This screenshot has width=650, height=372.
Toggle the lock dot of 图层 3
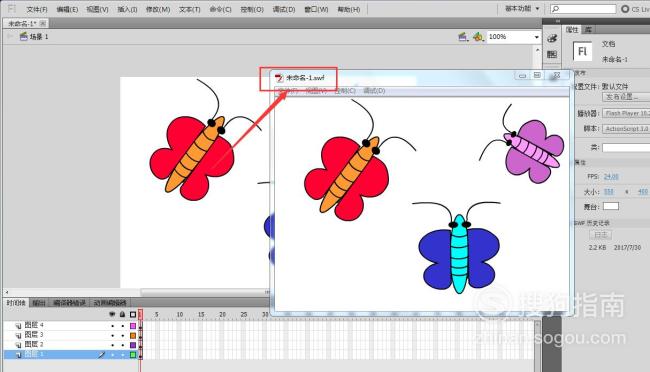[x=123, y=336]
